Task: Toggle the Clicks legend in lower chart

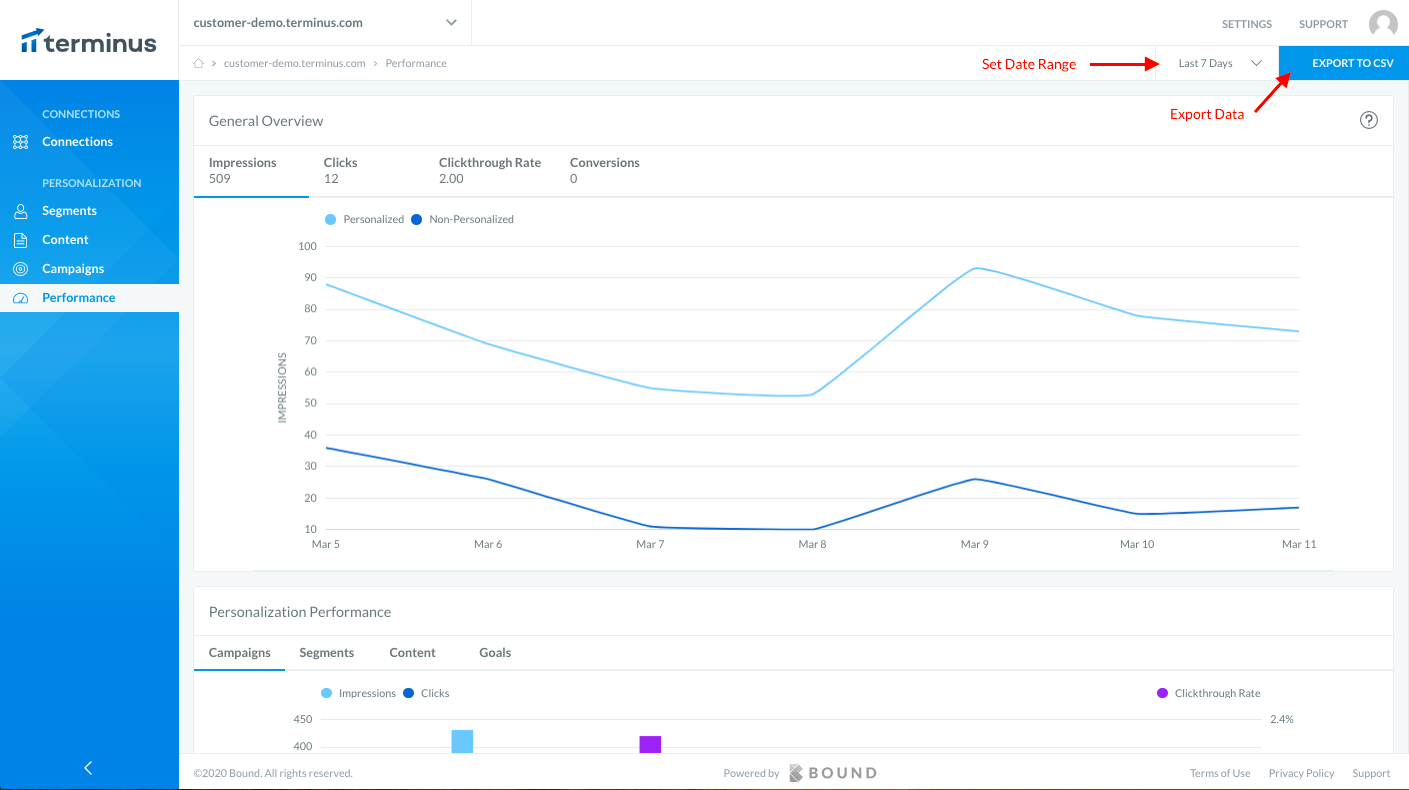Action: pyautogui.click(x=427, y=693)
